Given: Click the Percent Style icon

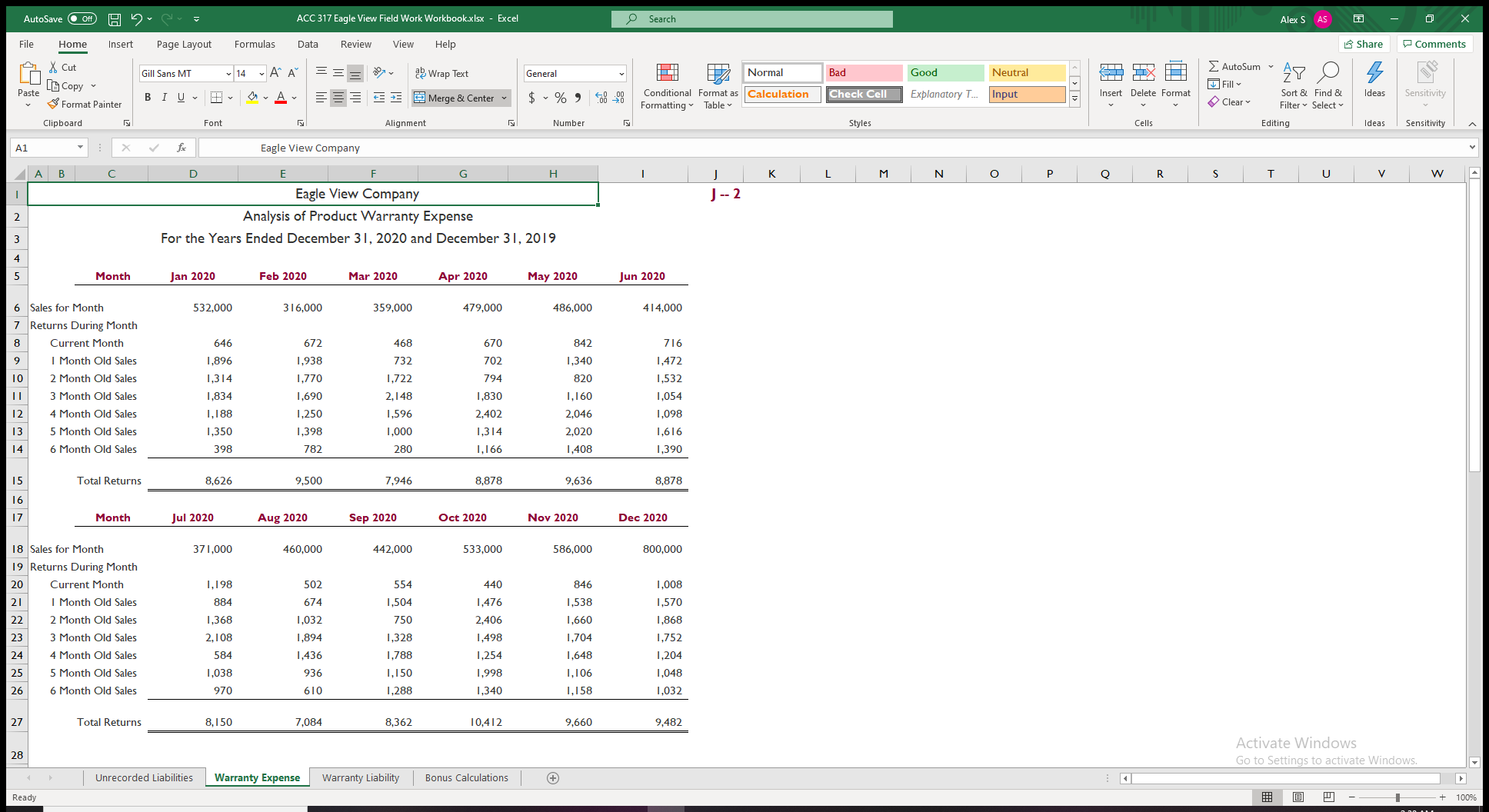Looking at the screenshot, I should point(561,98).
